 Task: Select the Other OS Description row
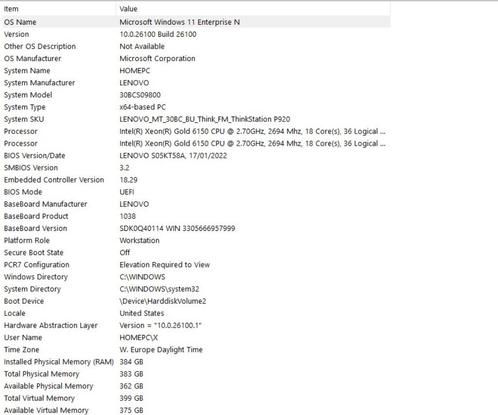(40, 46)
